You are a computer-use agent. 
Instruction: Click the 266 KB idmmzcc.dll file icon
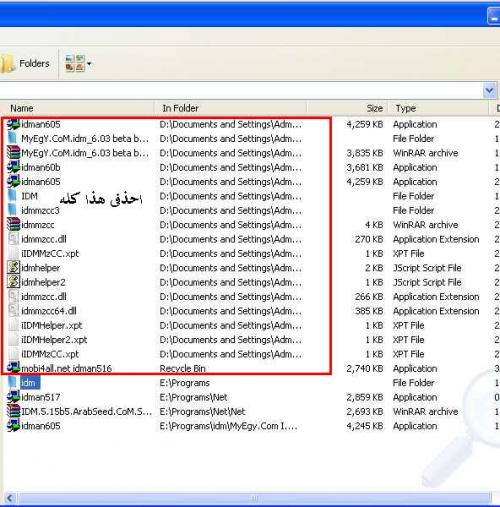[x=13, y=296]
